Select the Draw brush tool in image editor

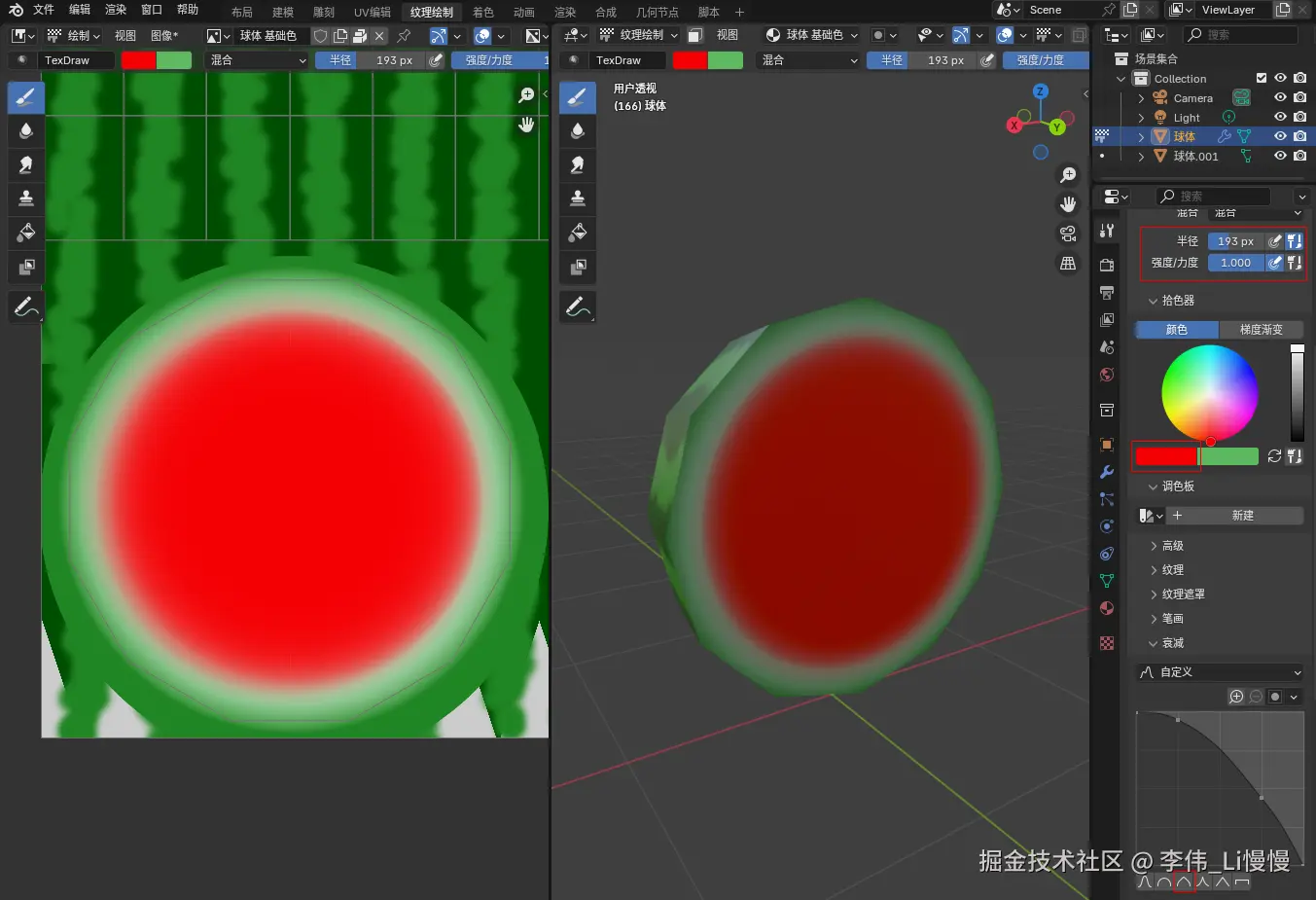(26, 97)
